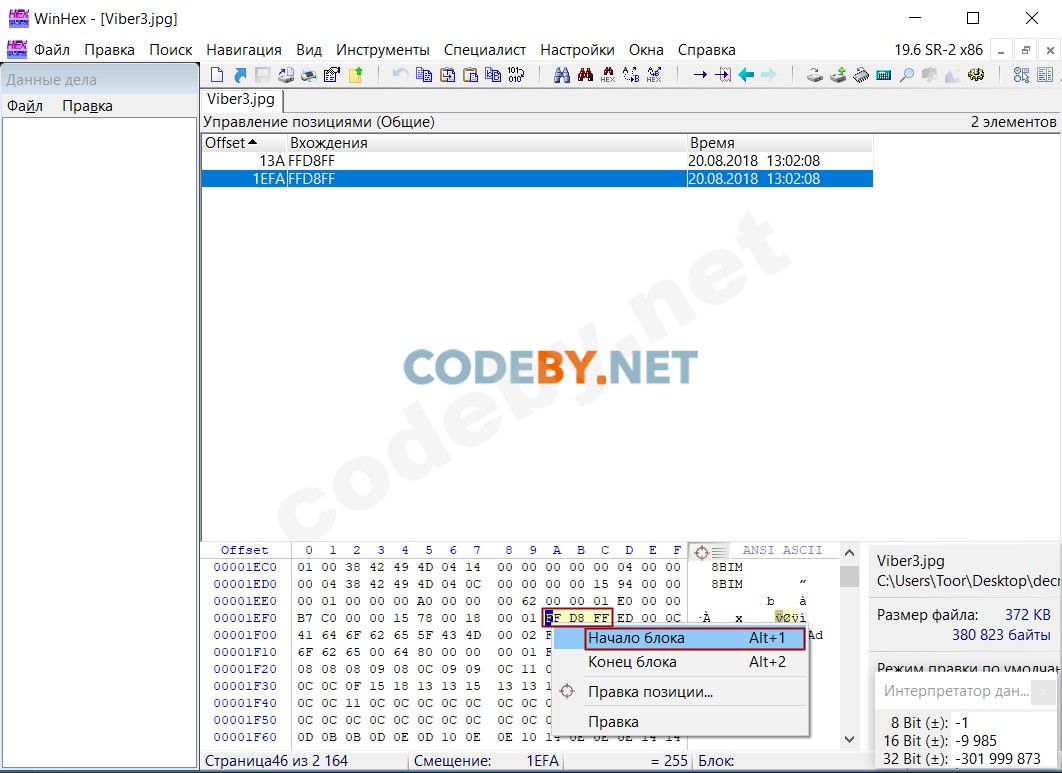Click the ANSI ASCII column header
Viewport: 1062px width, 773px height.
click(782, 550)
